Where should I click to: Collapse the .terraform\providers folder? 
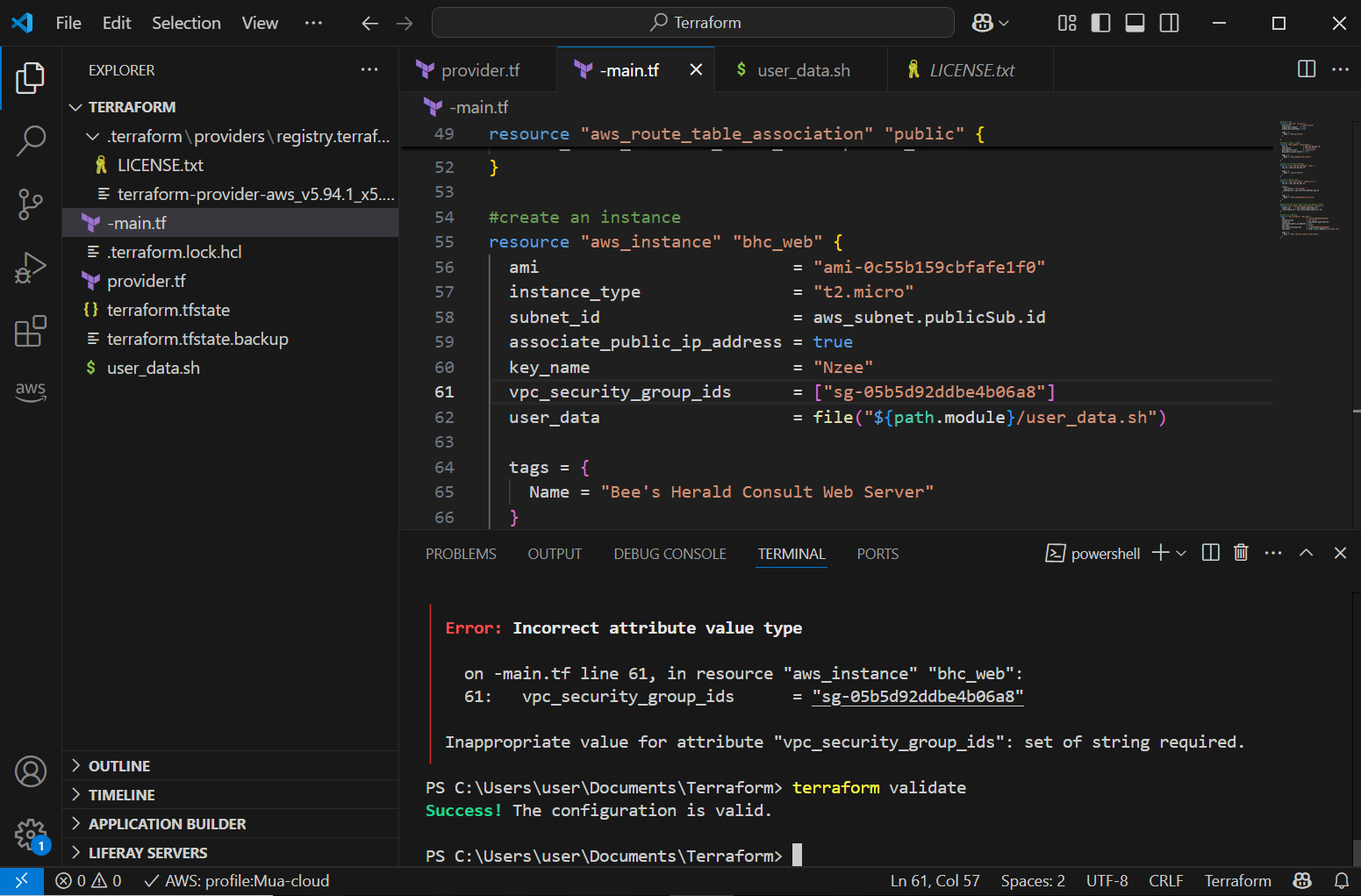[231, 136]
